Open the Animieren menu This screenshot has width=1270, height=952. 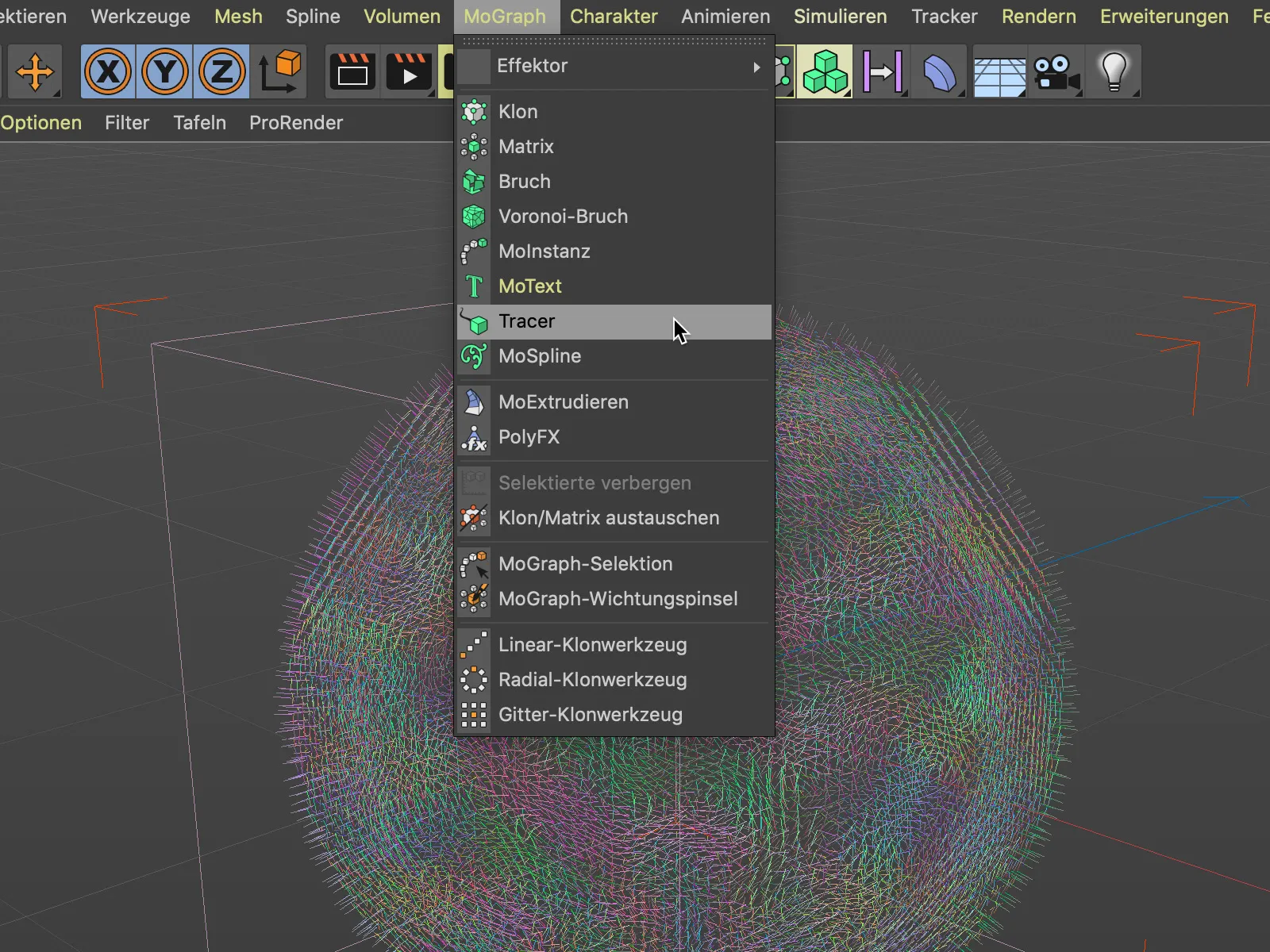coord(725,17)
